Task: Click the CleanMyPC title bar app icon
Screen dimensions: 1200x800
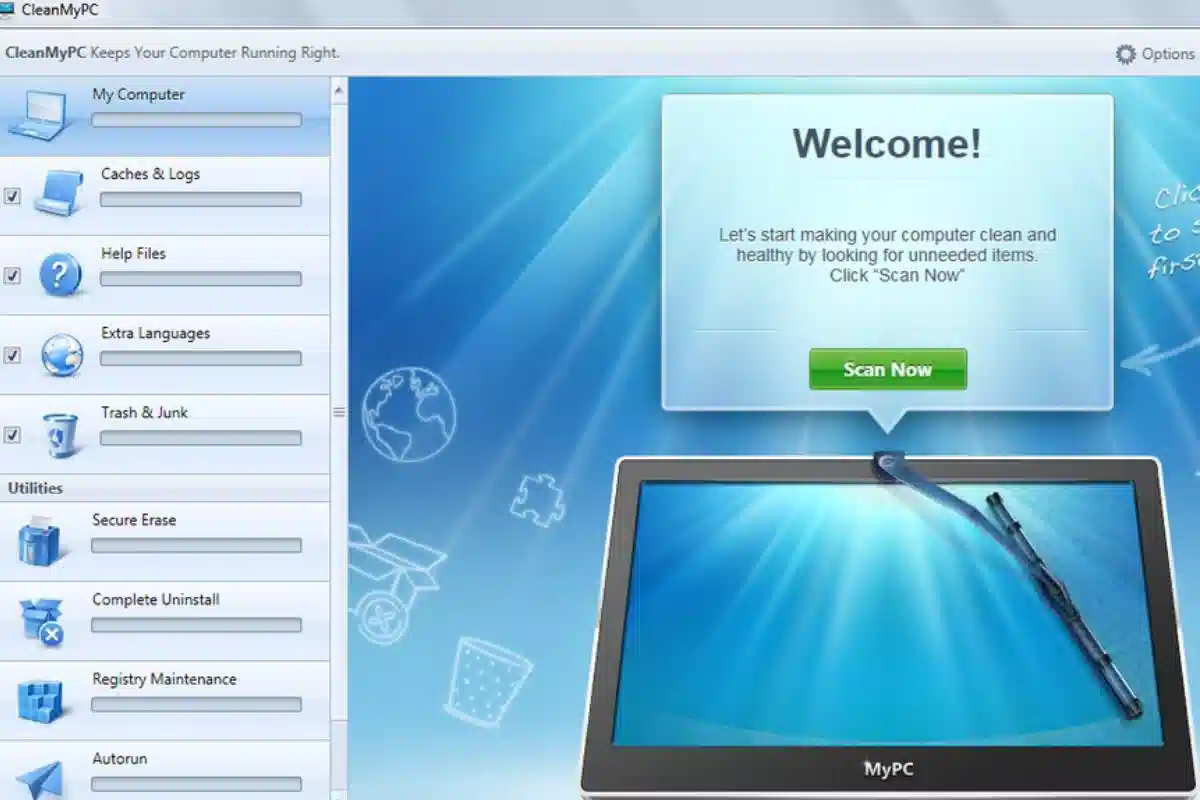Action: 8,11
